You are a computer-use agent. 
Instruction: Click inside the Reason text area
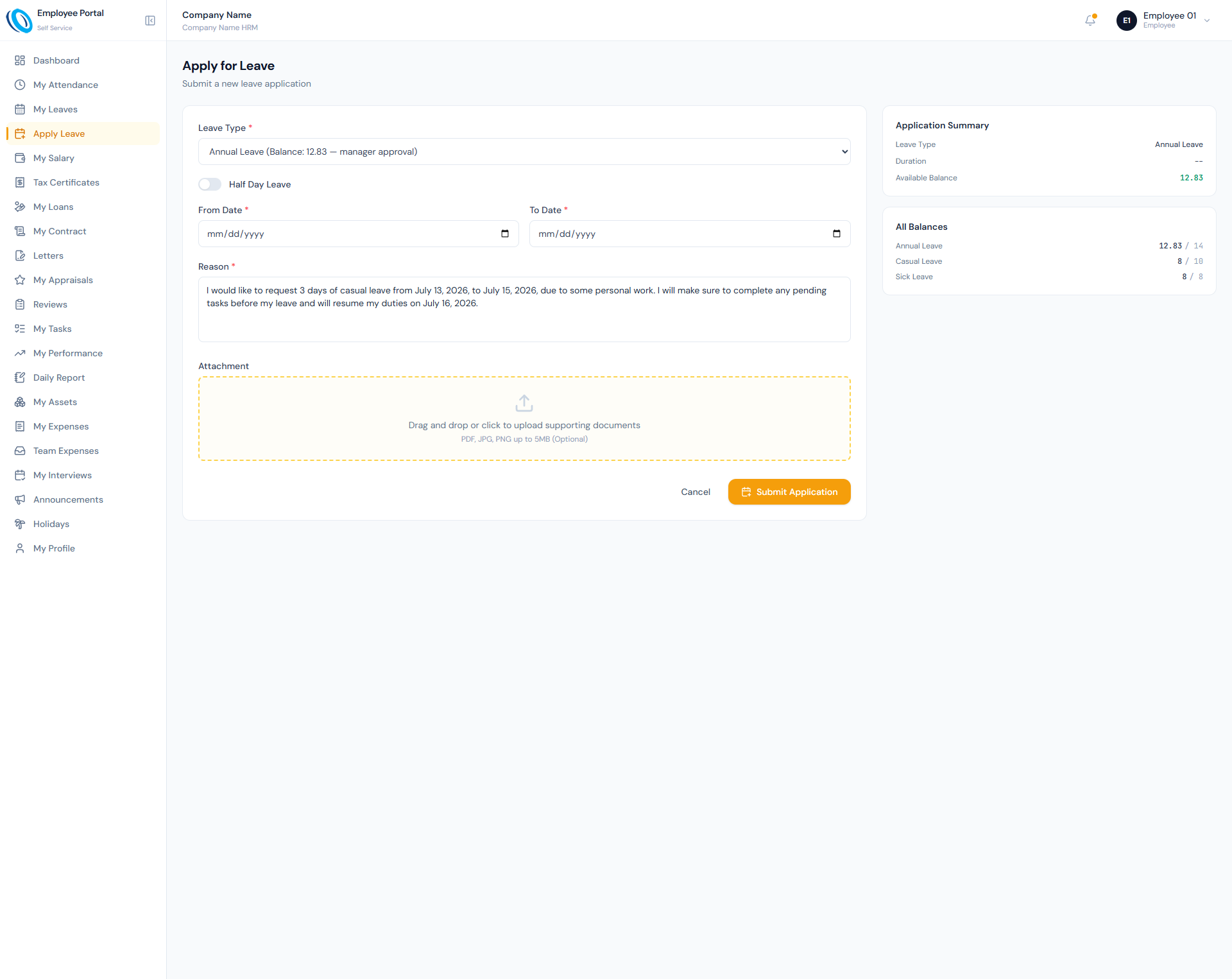click(524, 309)
